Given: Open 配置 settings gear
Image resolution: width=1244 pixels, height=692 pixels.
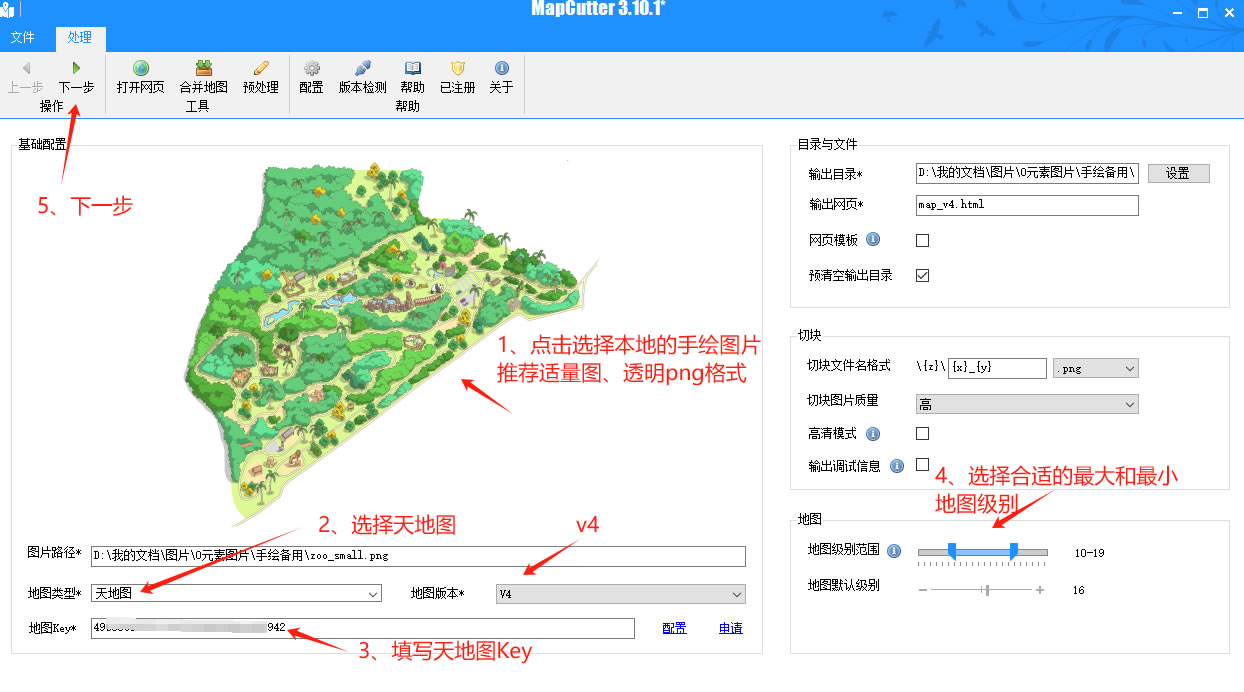Looking at the screenshot, I should tap(311, 77).
